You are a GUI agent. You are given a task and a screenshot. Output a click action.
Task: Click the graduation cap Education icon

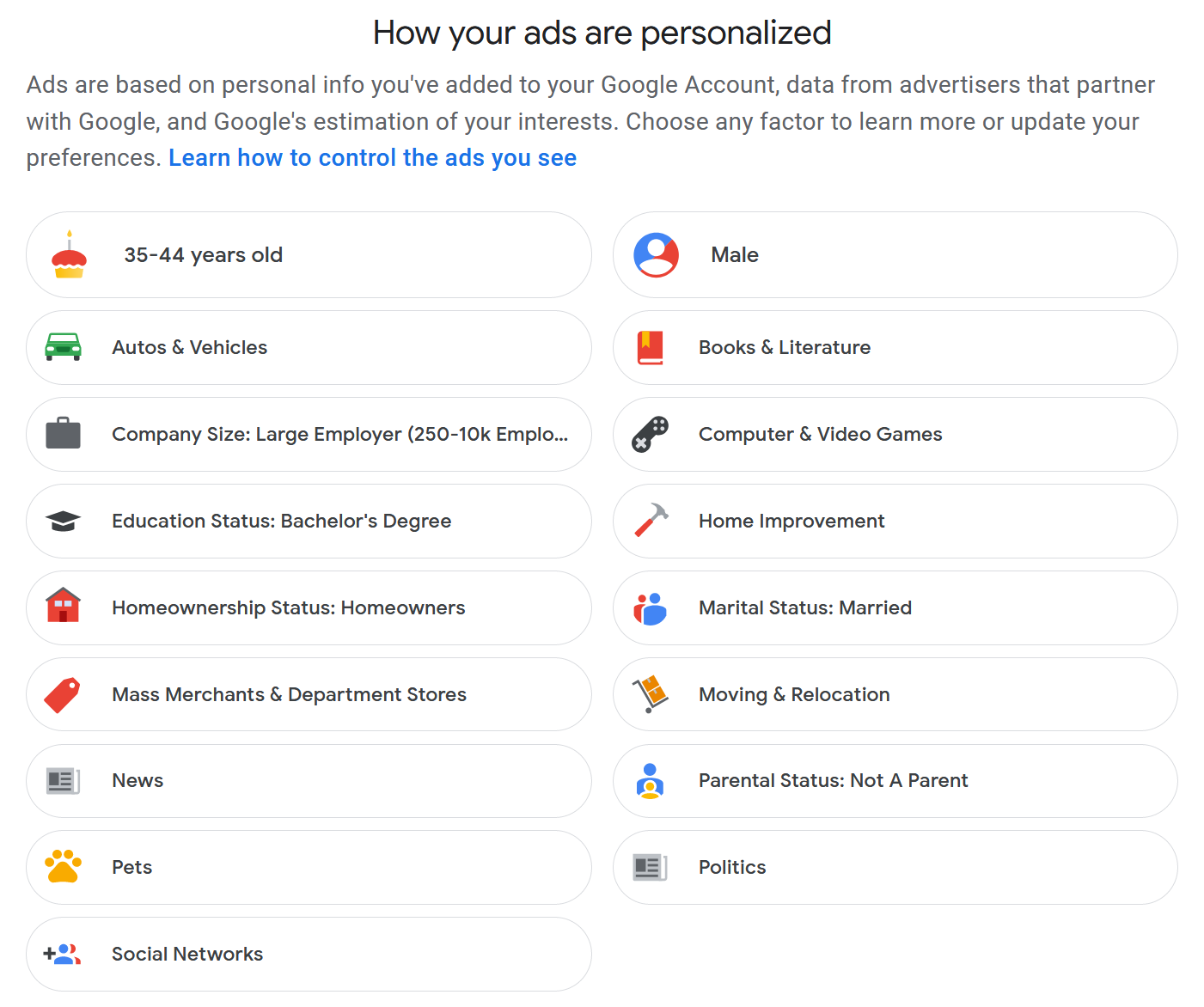coord(63,521)
